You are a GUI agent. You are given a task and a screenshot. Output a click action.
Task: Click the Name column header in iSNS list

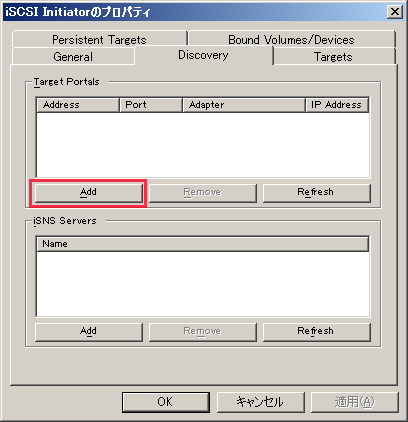(203, 244)
